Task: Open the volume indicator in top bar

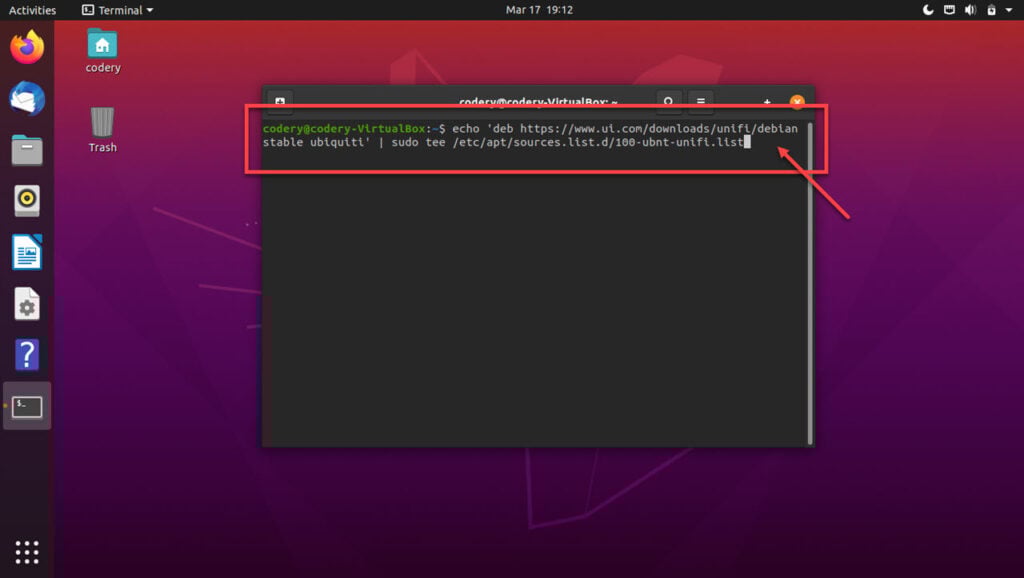Action: click(970, 10)
